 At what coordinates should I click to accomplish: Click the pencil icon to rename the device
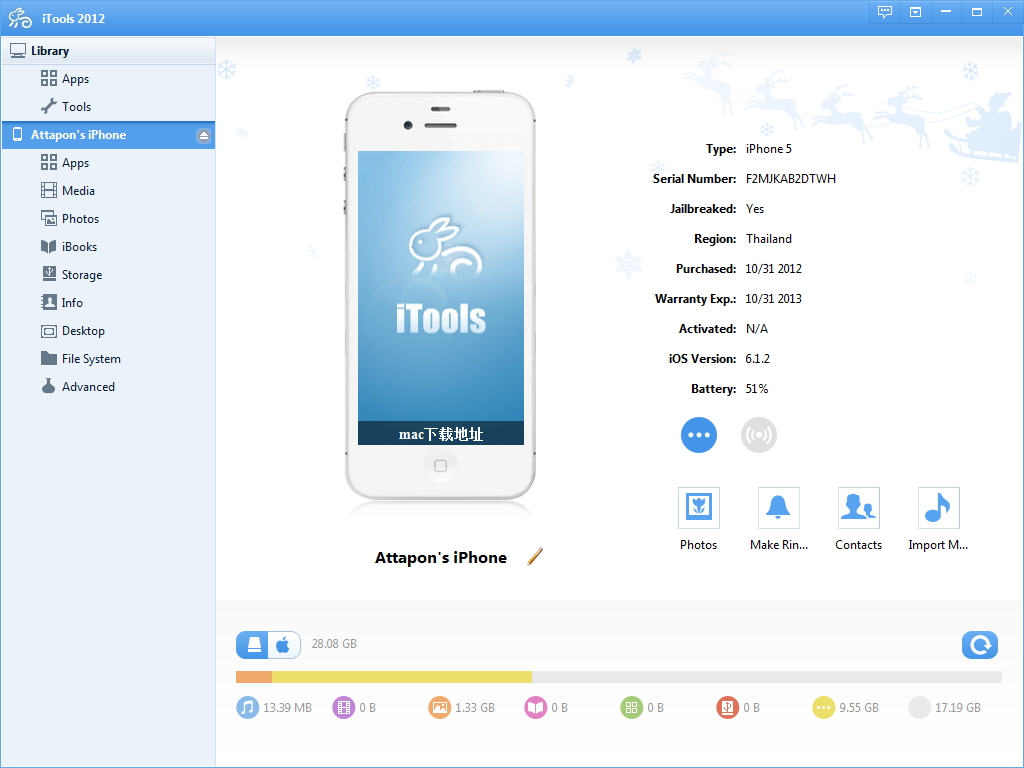(535, 556)
